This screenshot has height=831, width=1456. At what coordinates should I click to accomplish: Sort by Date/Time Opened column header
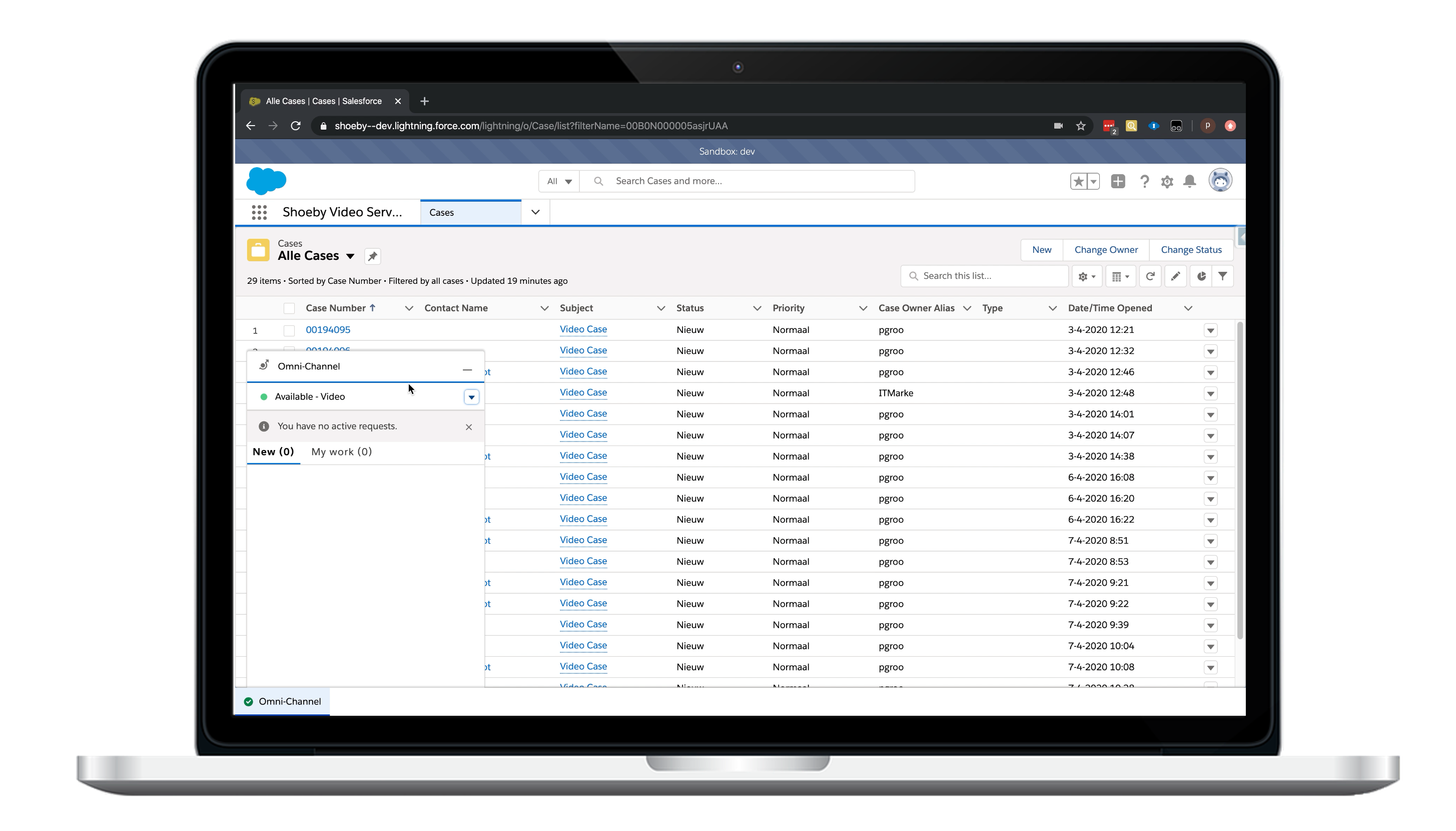pos(1109,308)
